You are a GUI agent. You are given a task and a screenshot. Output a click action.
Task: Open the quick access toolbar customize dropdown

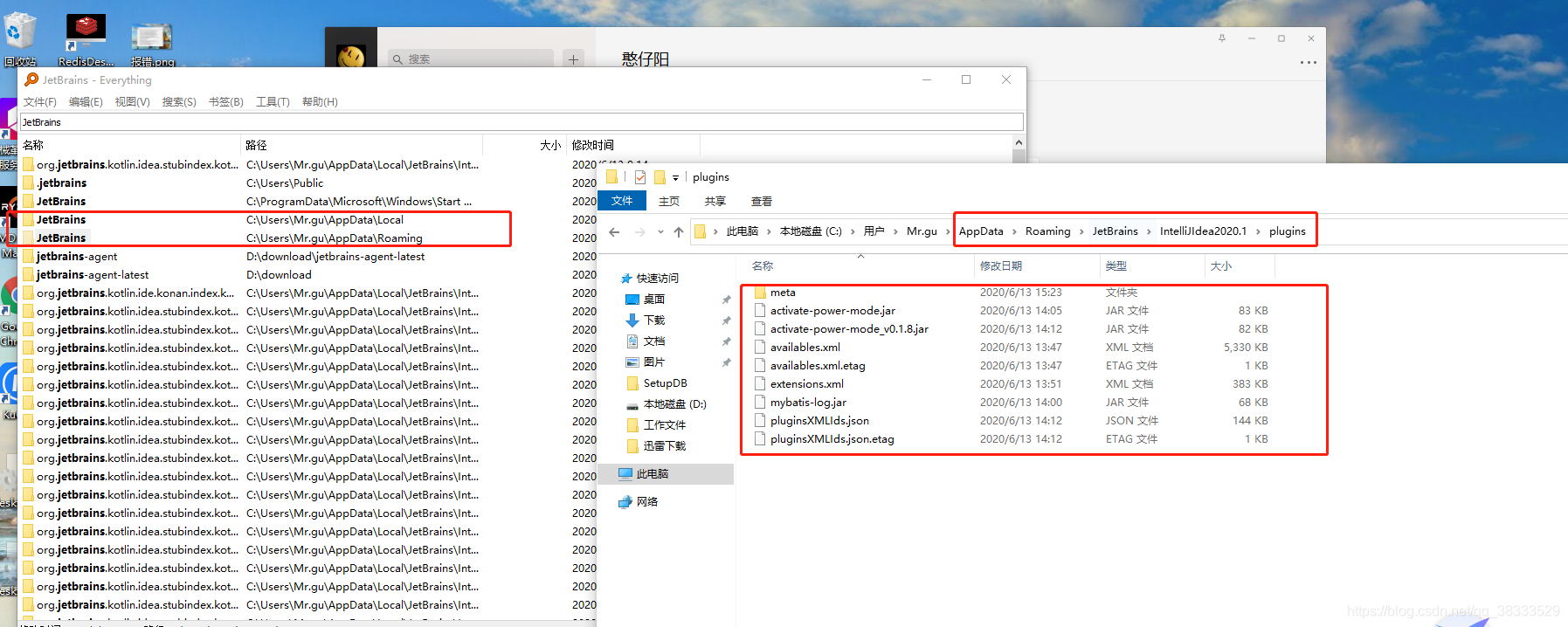675,178
